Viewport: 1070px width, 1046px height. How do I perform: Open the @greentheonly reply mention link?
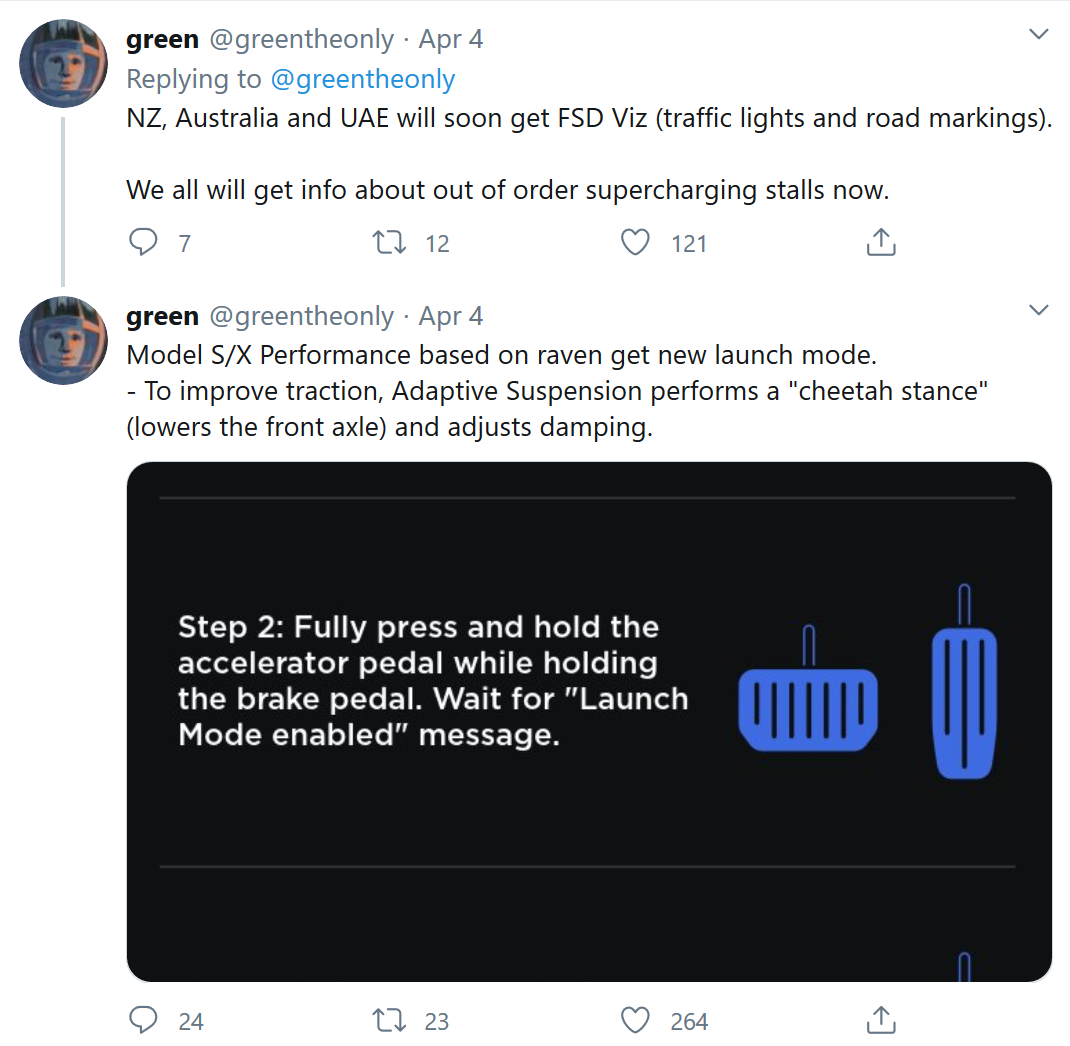(363, 79)
